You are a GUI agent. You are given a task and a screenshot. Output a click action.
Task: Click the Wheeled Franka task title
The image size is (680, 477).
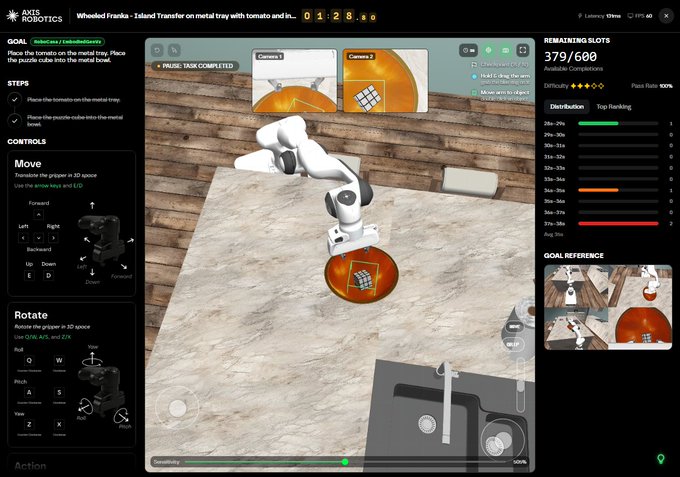[186, 16]
